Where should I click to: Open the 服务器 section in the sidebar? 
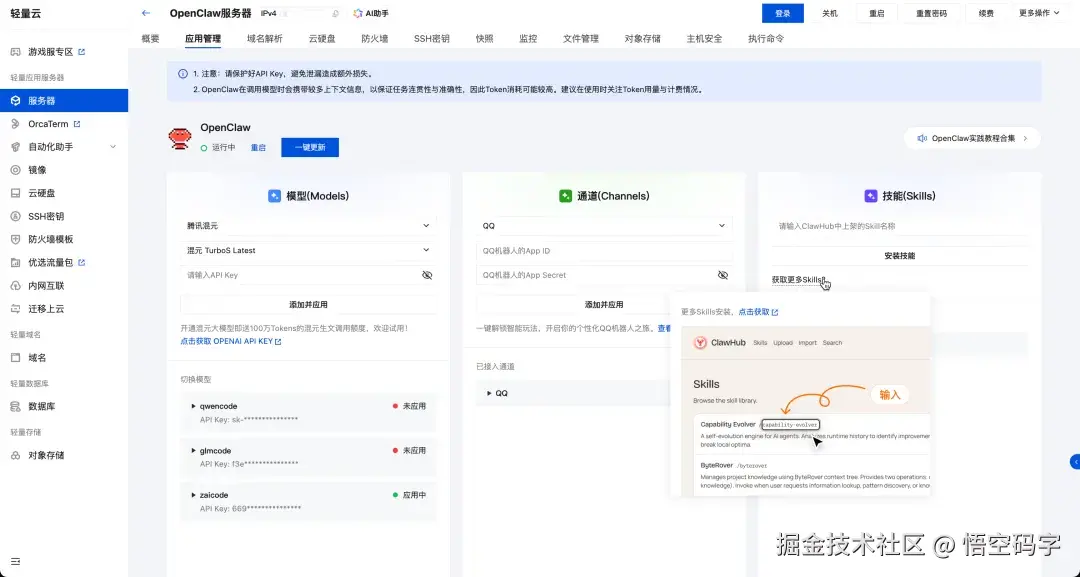pyautogui.click(x=60, y=99)
